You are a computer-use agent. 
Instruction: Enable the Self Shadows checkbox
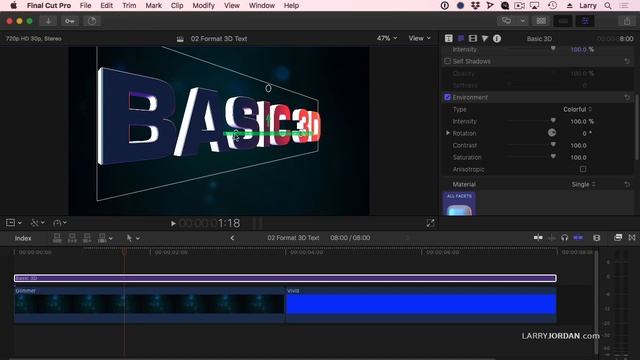[x=447, y=61]
